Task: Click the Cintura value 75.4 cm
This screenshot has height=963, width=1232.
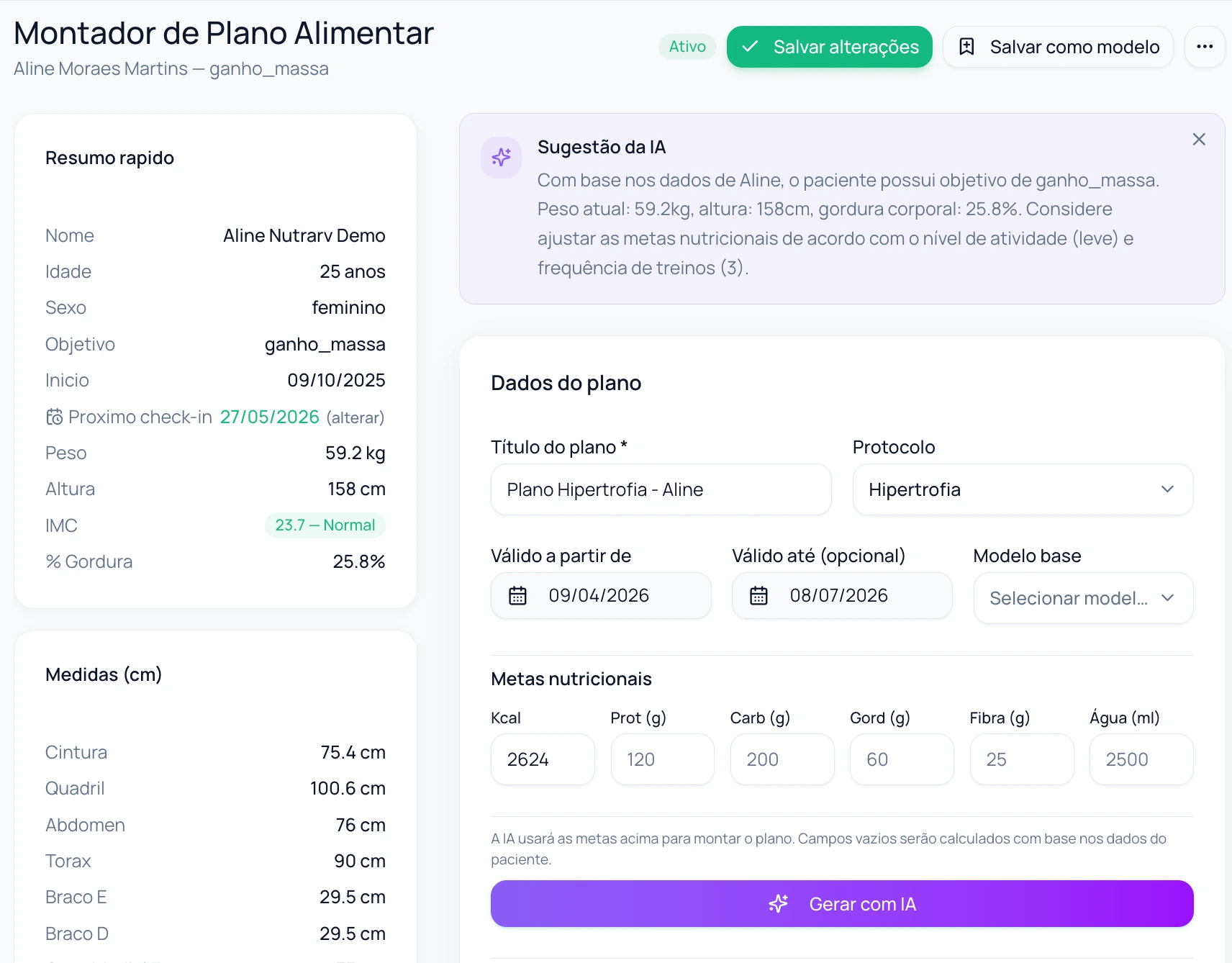Action: (x=353, y=753)
